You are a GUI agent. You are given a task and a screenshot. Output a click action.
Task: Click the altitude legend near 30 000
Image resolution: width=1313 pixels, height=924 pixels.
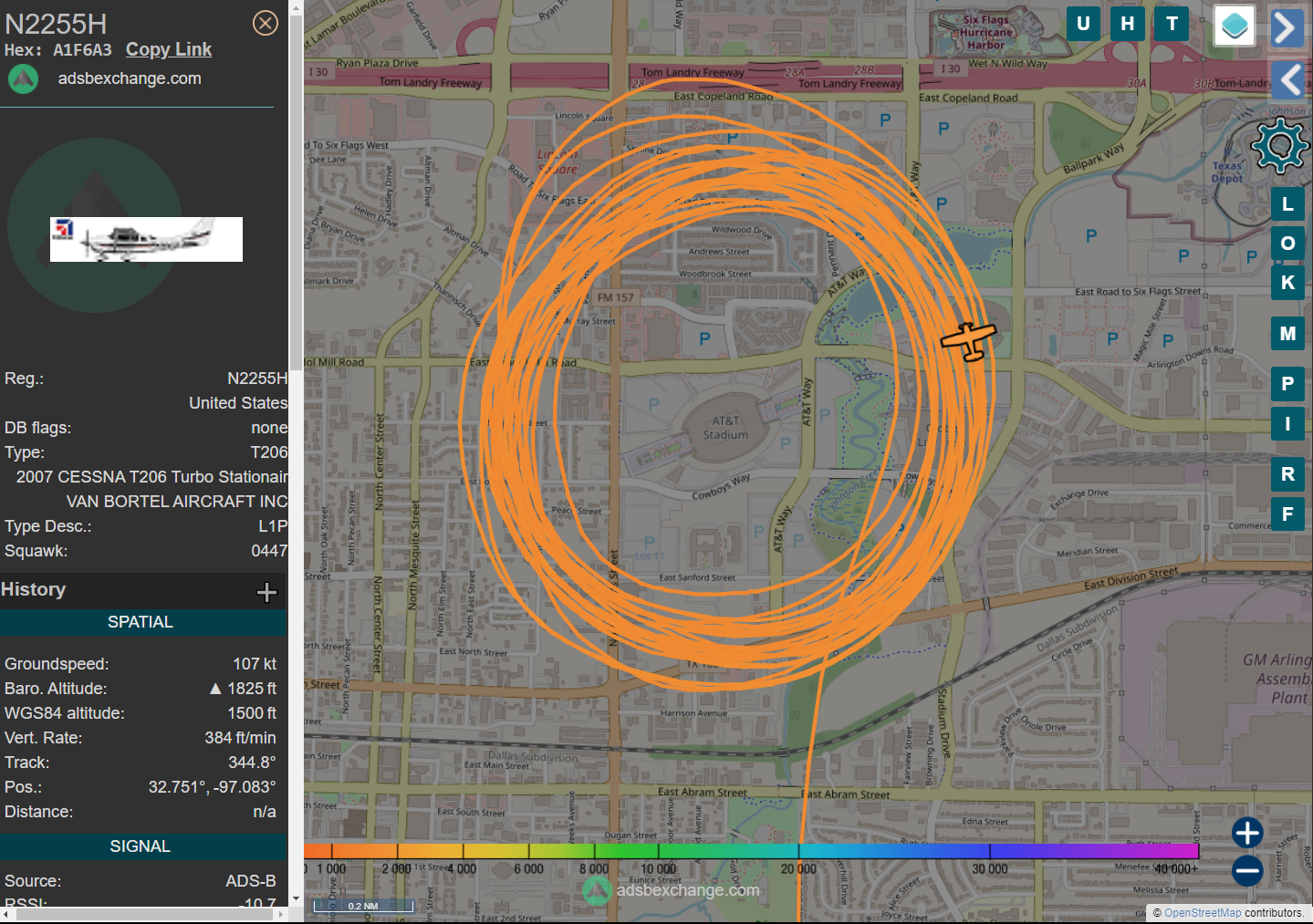tap(990, 851)
